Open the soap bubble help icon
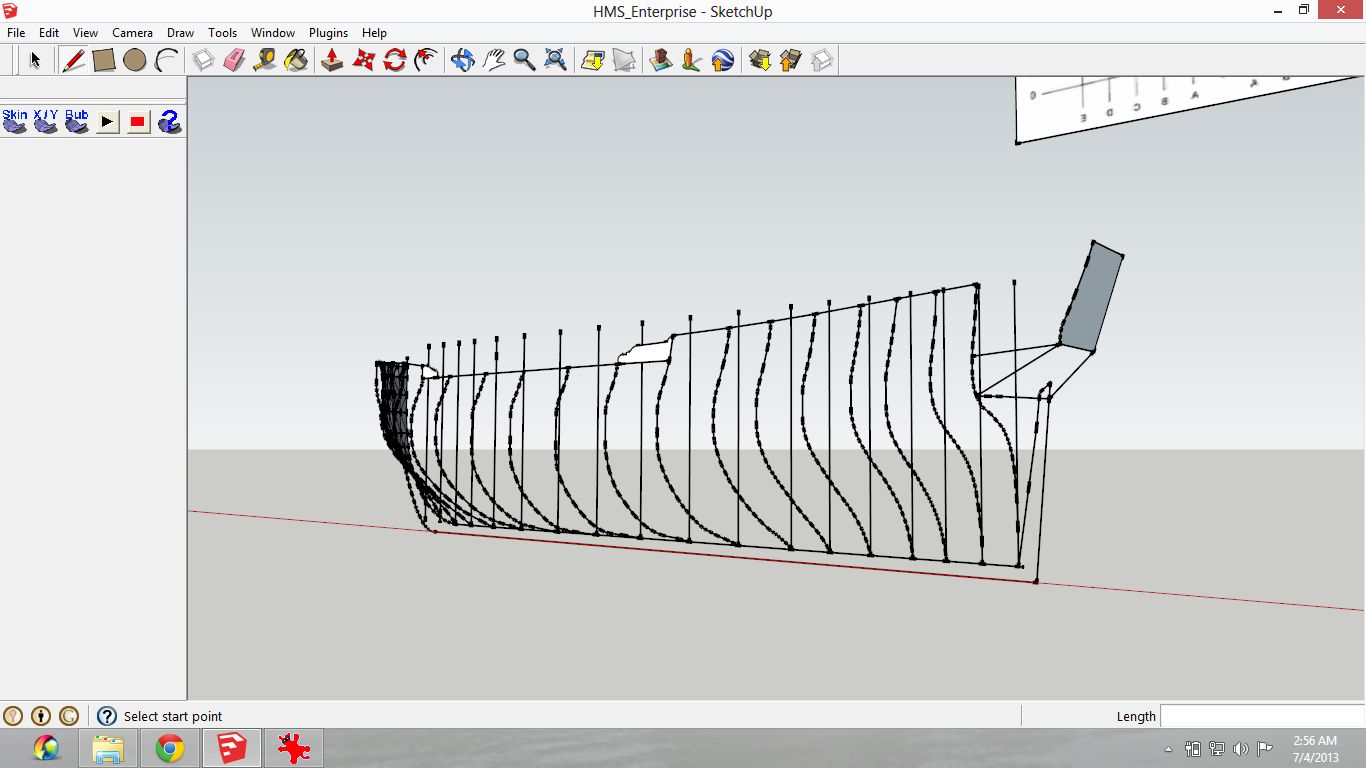 pyautogui.click(x=170, y=122)
